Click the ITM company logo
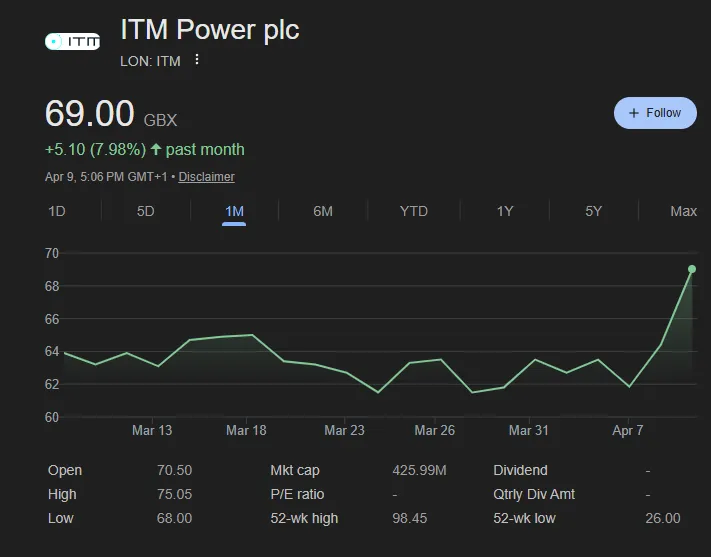Image resolution: width=711 pixels, height=557 pixels. [73, 42]
